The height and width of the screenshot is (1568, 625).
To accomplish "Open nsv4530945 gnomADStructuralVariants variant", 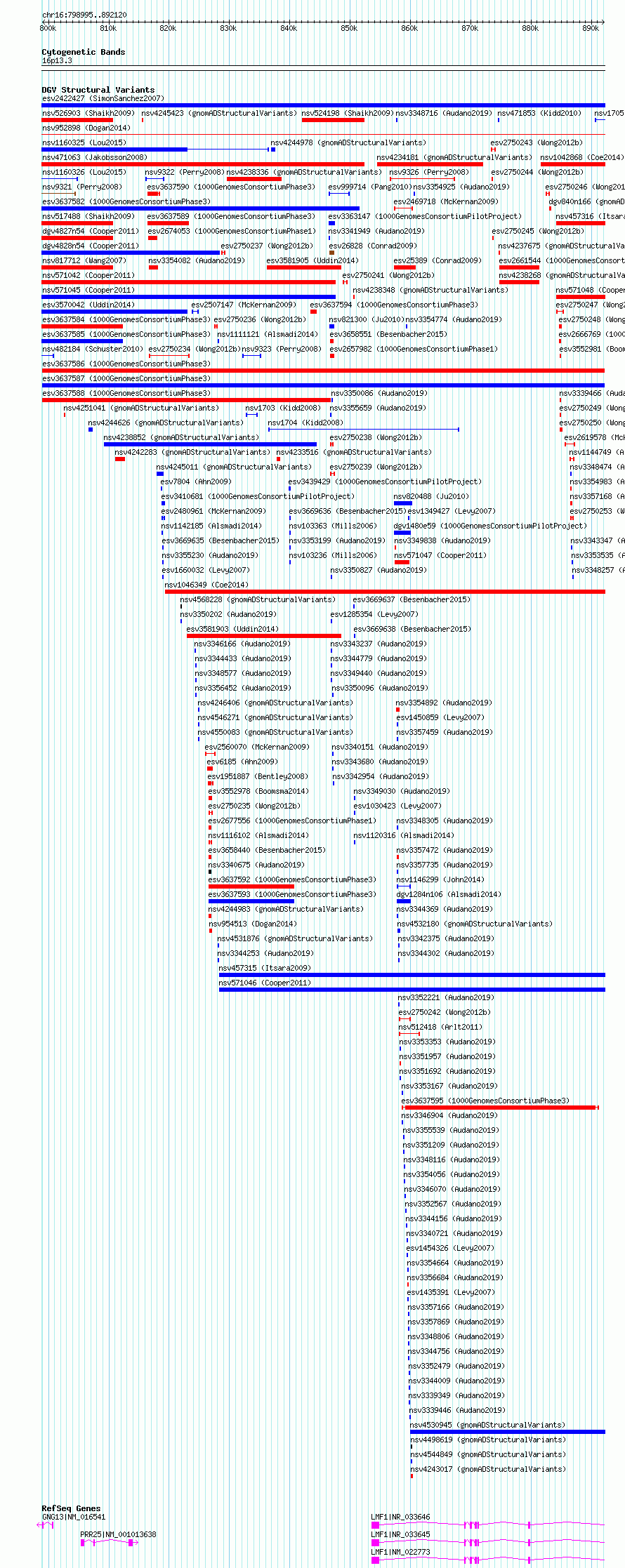I will [487, 1426].
